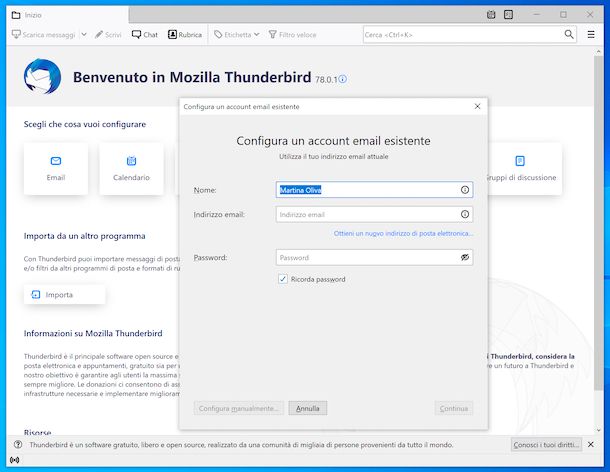
Task: Open the dropdown arrow next to Scarica messaggi
Action: tap(84, 35)
